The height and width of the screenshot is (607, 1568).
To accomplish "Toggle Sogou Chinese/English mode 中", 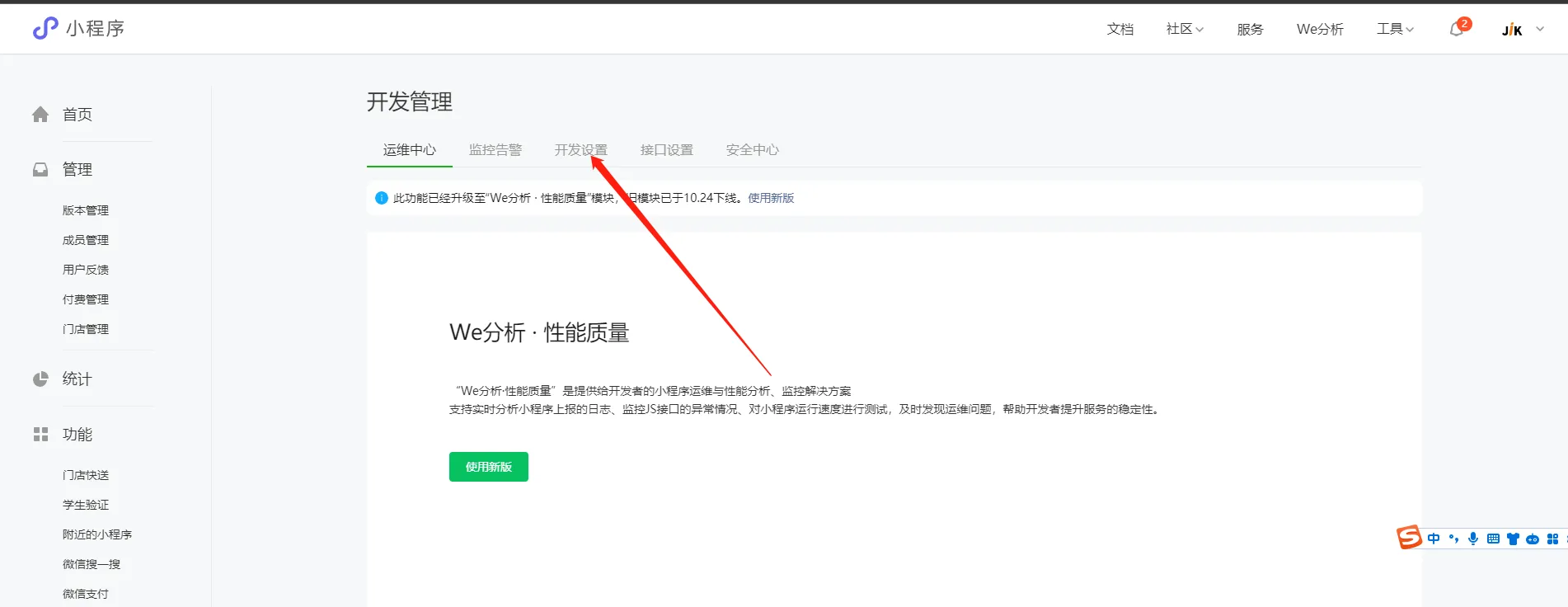I will coord(1434,539).
